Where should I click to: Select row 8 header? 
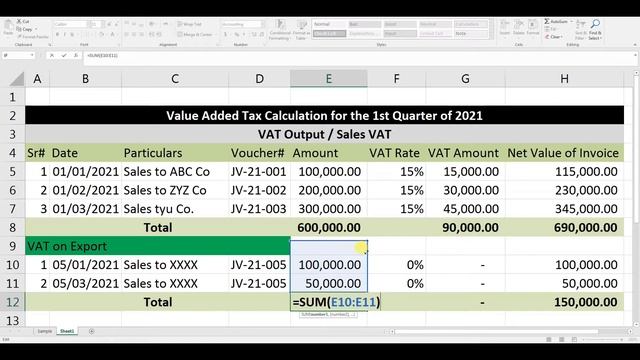pyautogui.click(x=12, y=227)
